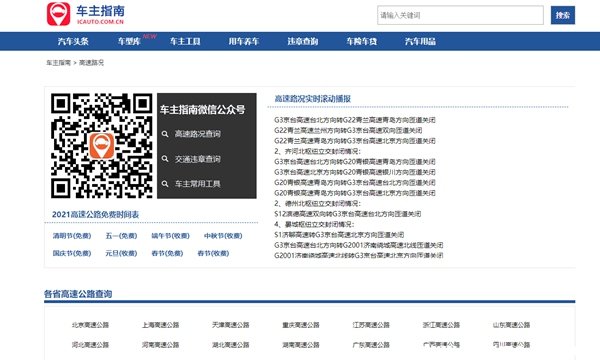Click 高速路况实时滚动播报 heading
The width and height of the screenshot is (600, 360).
click(x=313, y=99)
